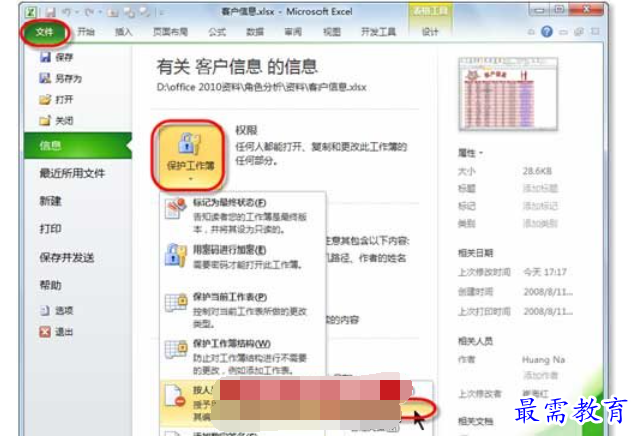The height and width of the screenshot is (442, 636).
Task: Click the 另存为 (Save As) sidebar icon
Action: [x=45, y=78]
